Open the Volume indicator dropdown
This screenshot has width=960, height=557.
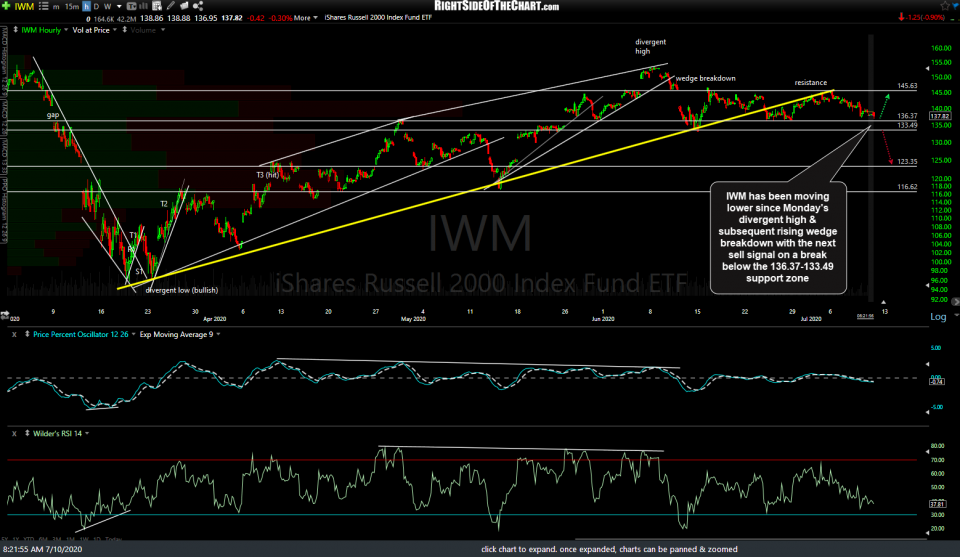tap(163, 30)
